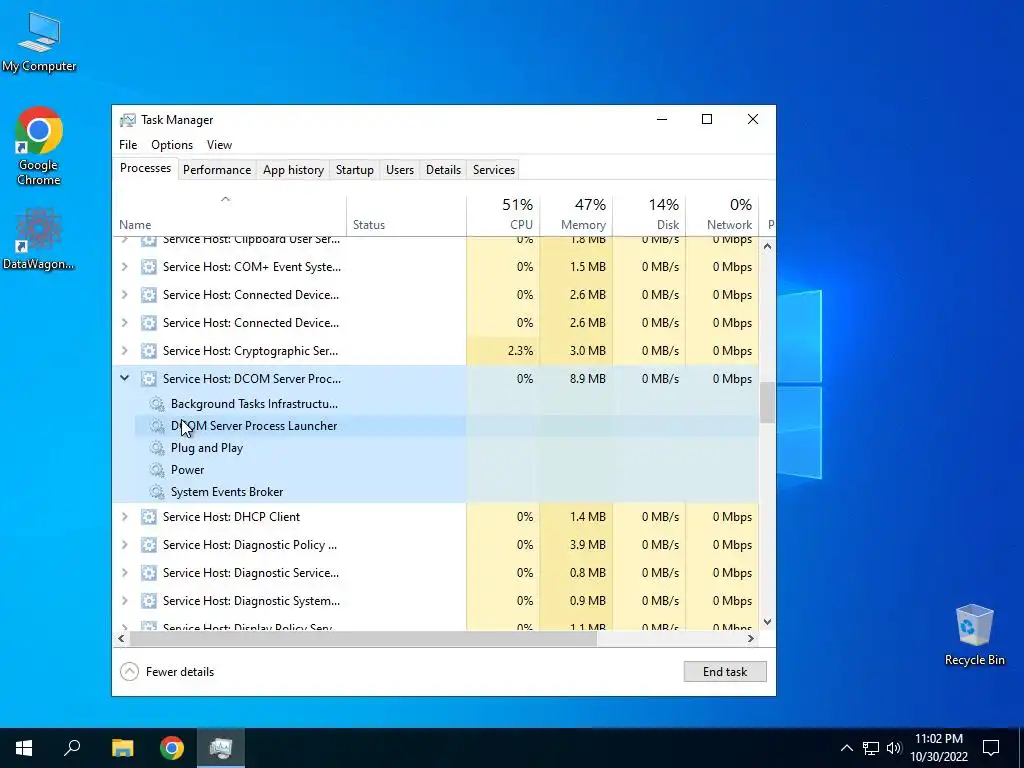Click gear icon of COM+ Event System row
This screenshot has height=768, width=1024.
(149, 267)
